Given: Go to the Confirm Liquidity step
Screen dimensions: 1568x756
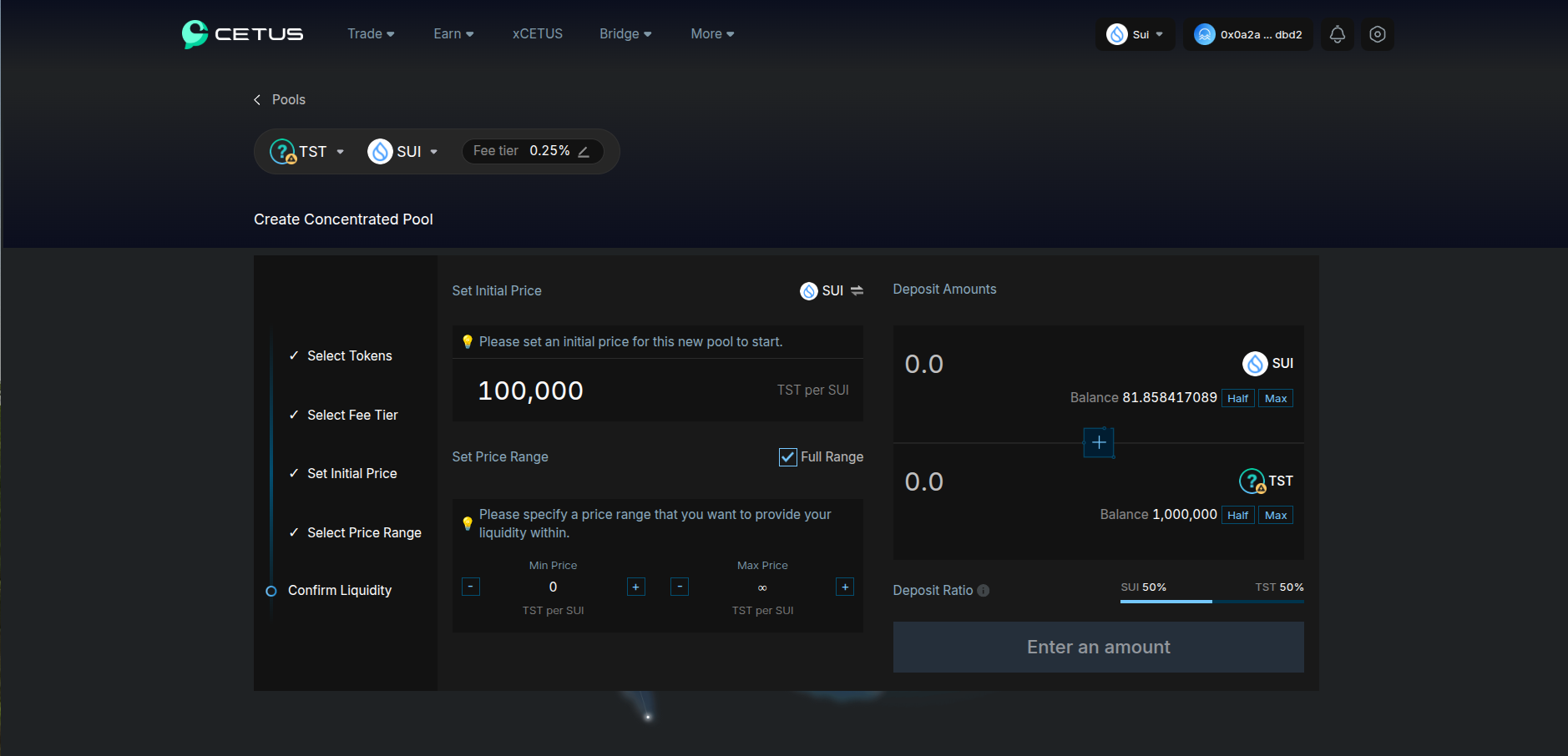Looking at the screenshot, I should 340,591.
